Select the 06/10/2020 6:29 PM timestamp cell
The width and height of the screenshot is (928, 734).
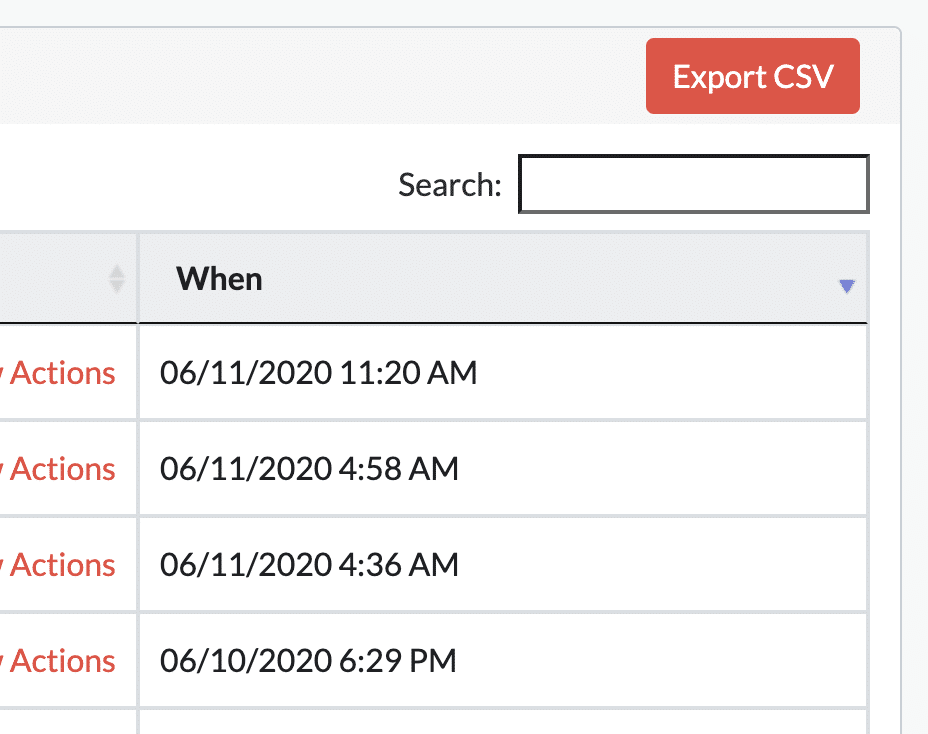503,661
